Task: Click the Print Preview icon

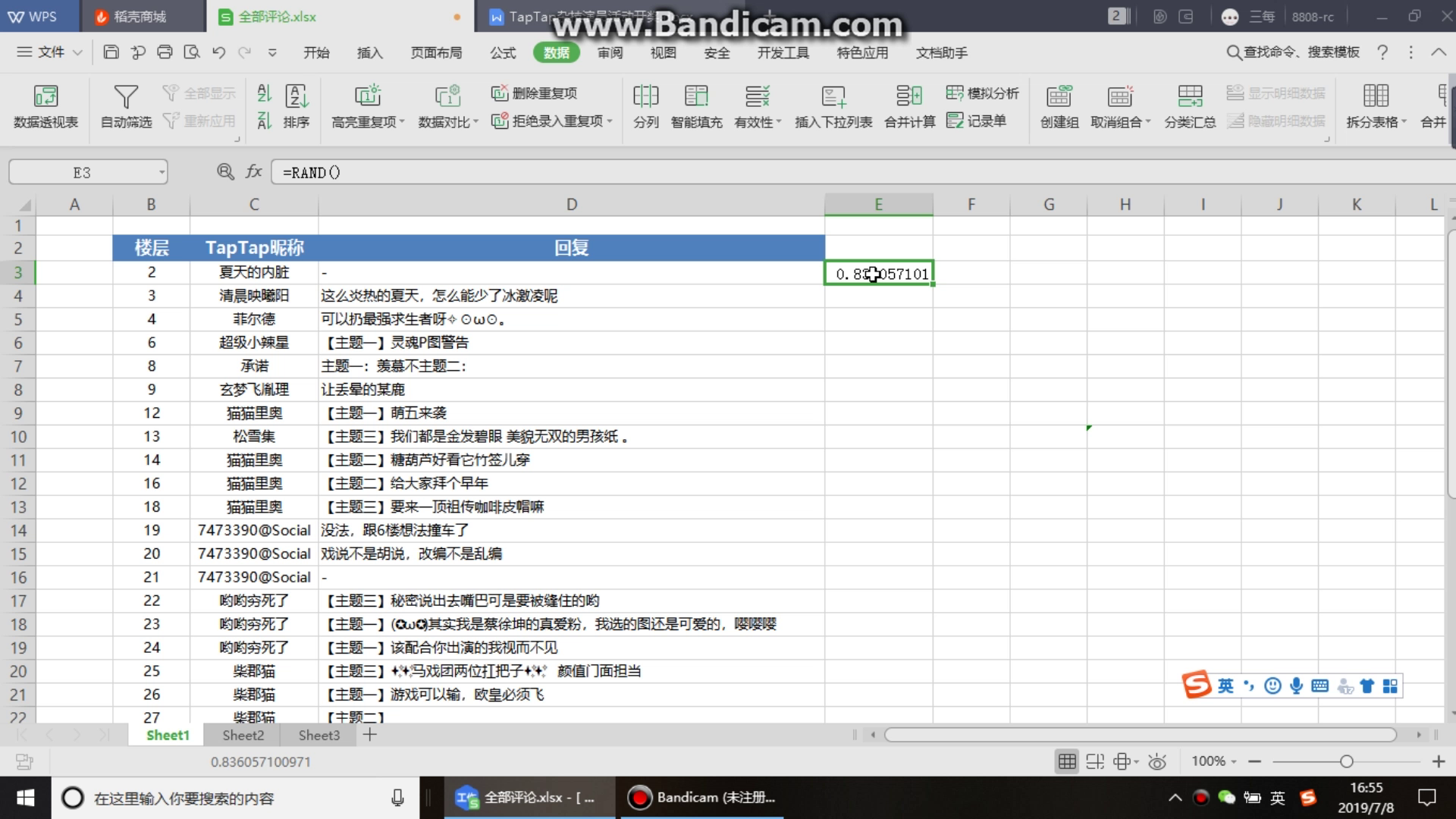Action: (x=192, y=52)
